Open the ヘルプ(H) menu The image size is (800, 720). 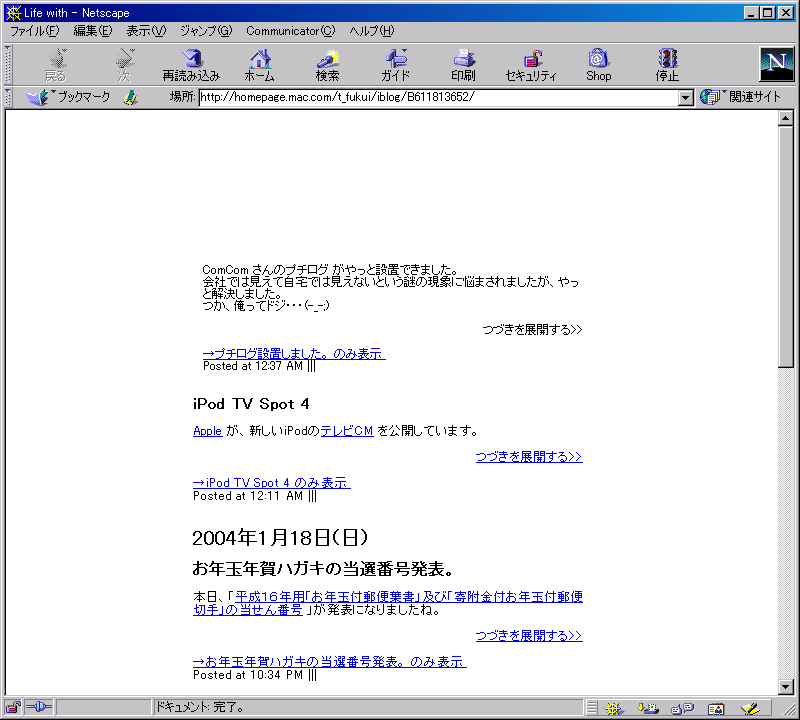[x=372, y=31]
